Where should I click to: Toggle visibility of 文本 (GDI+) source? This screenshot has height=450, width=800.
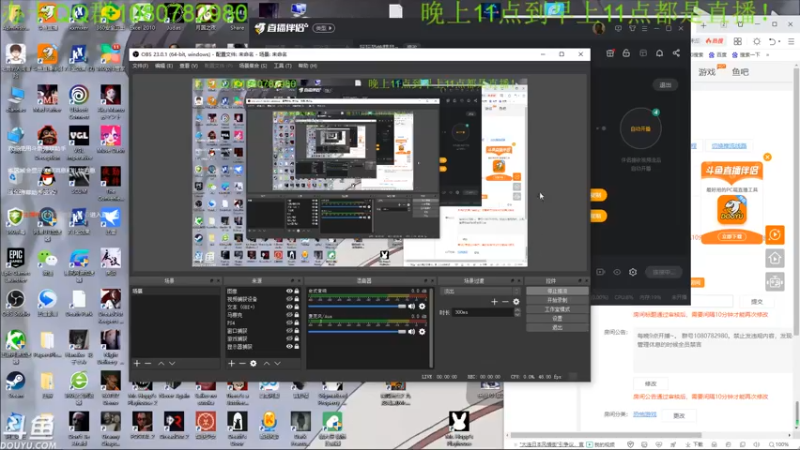(289, 307)
